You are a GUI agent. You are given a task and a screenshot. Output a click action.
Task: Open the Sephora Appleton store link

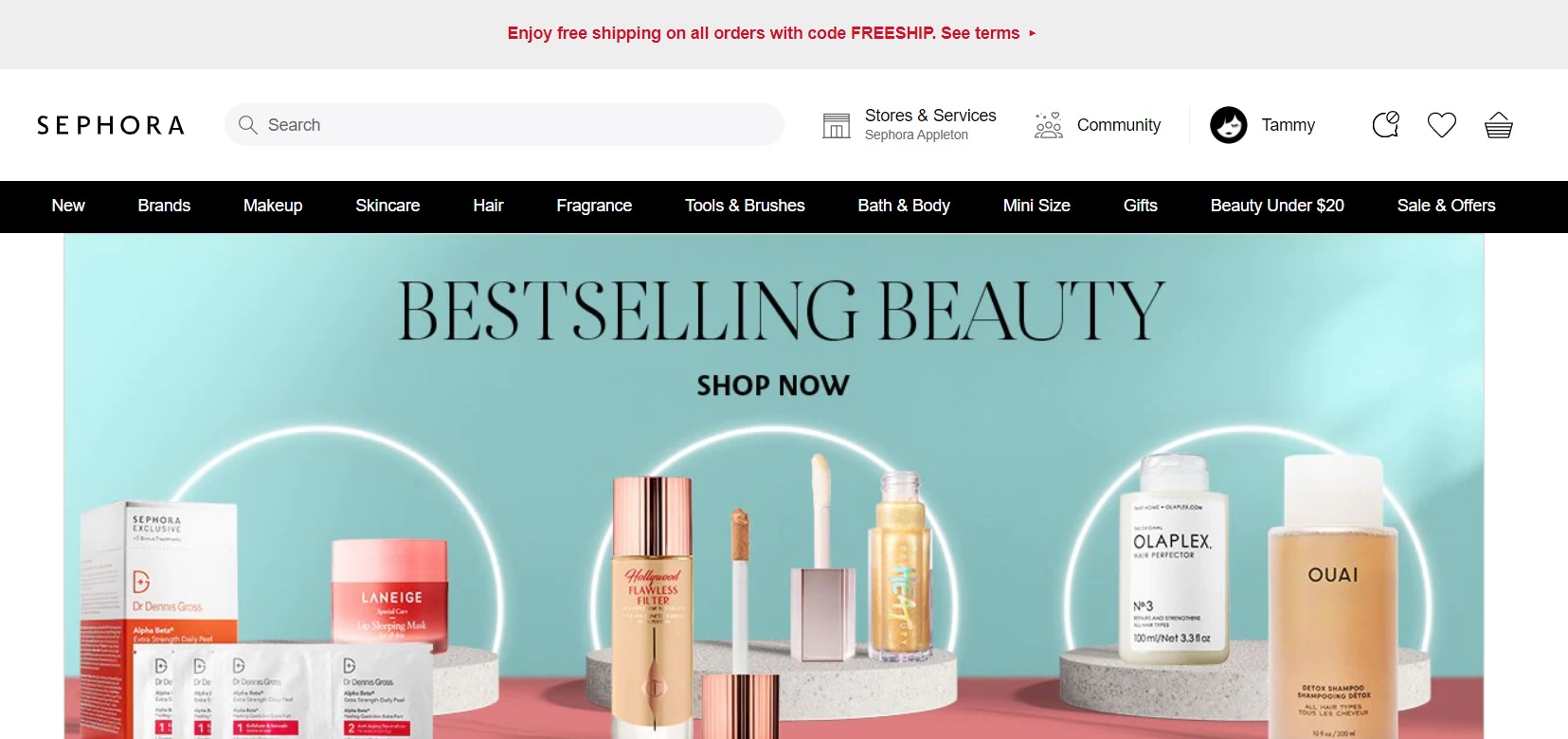tap(916, 135)
